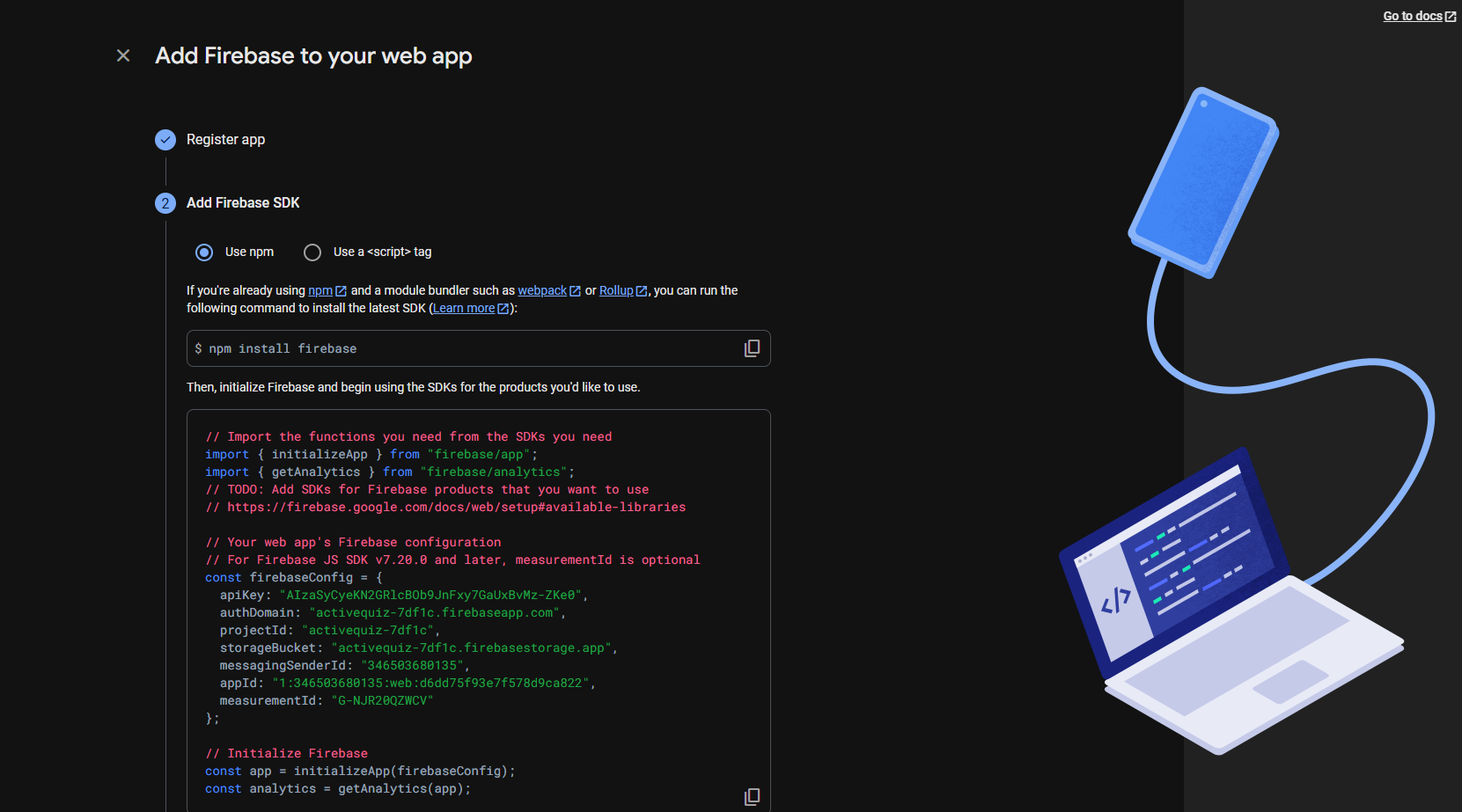The height and width of the screenshot is (812, 1462).
Task: Click the step 2 number badge
Action: (x=165, y=203)
